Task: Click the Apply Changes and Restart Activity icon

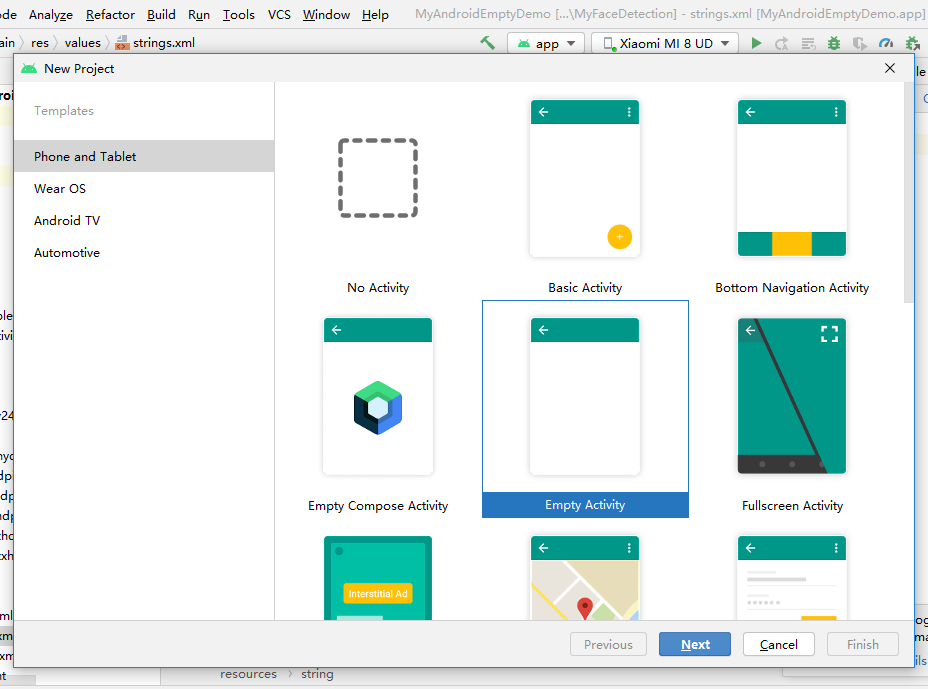Action: [782, 43]
